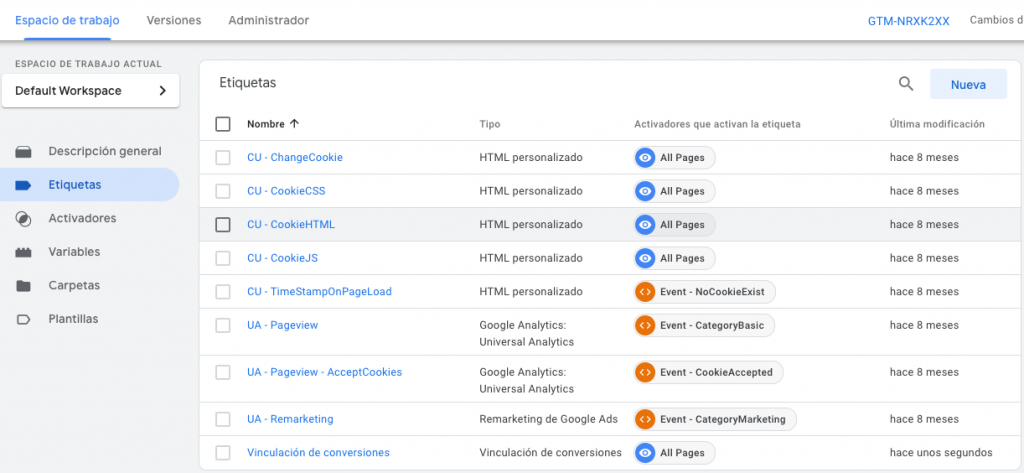Open the Administrador tab
1024x473 pixels.
point(268,20)
